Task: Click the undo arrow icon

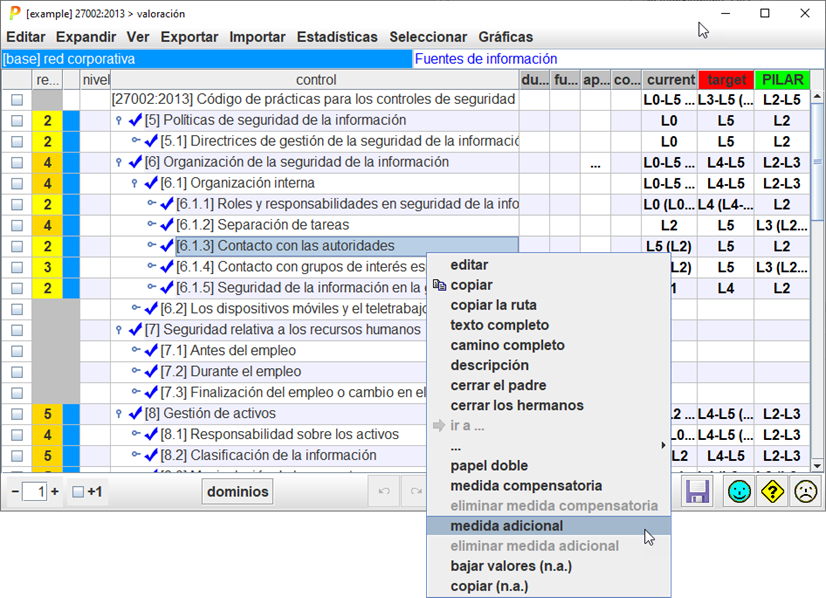Action: pyautogui.click(x=385, y=491)
